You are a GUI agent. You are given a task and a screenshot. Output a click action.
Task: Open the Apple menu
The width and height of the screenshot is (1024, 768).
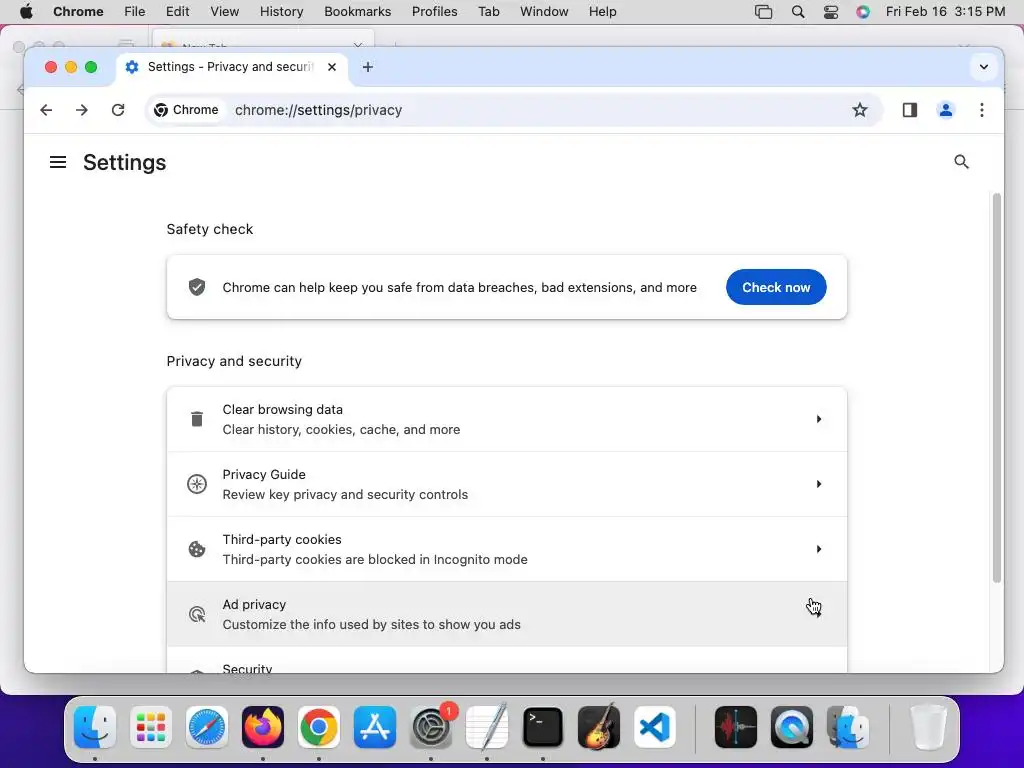pyautogui.click(x=26, y=11)
